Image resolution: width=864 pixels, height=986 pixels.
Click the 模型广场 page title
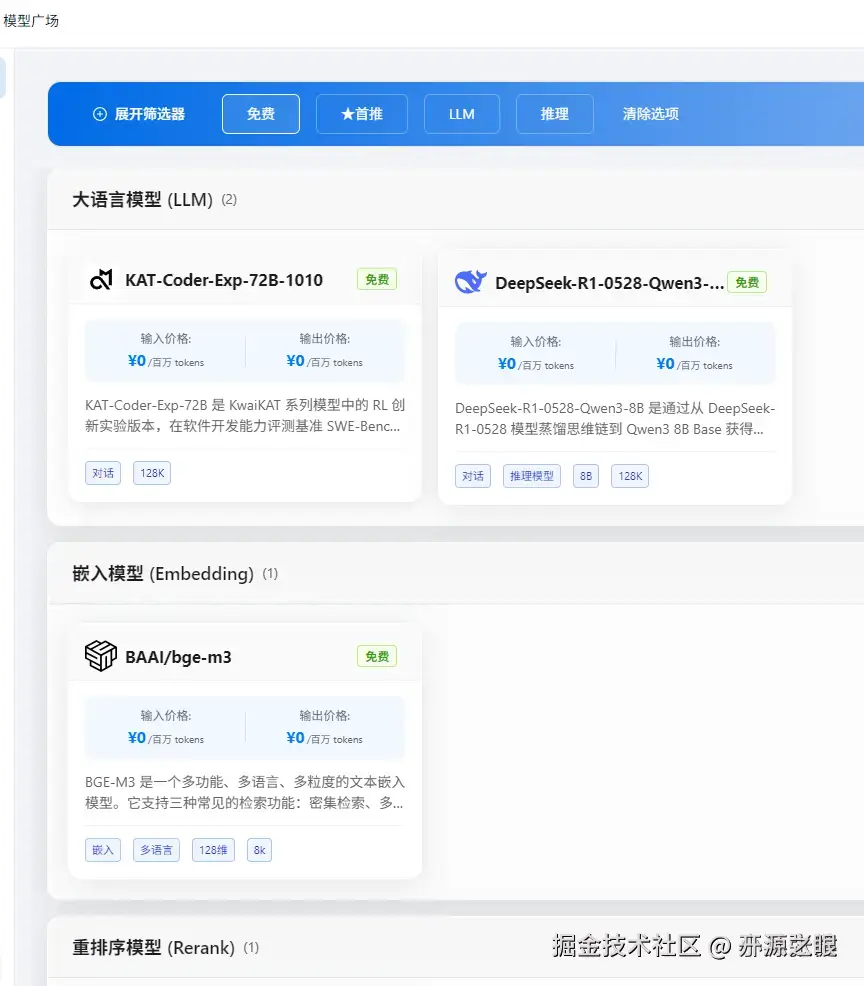(31, 21)
